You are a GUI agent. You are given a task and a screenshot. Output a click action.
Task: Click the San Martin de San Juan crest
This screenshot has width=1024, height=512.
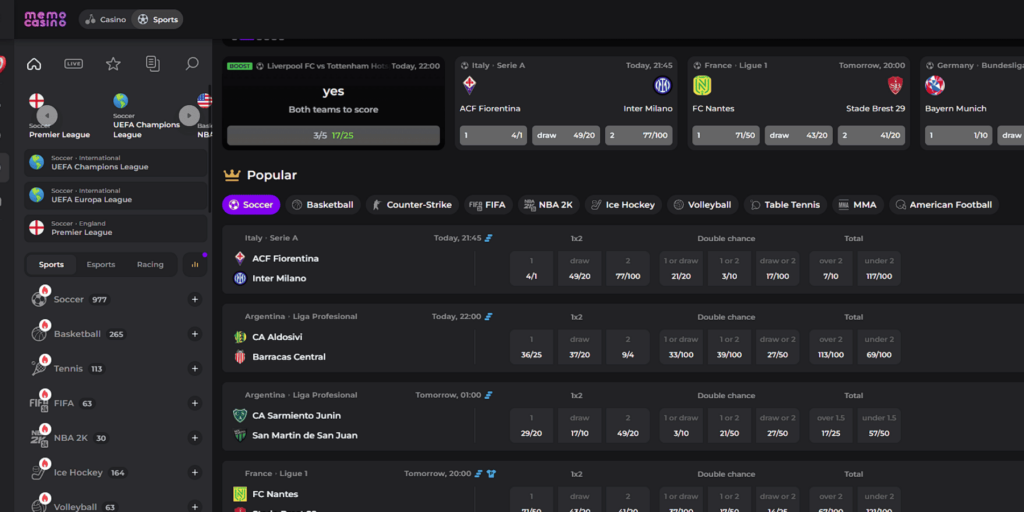(240, 435)
